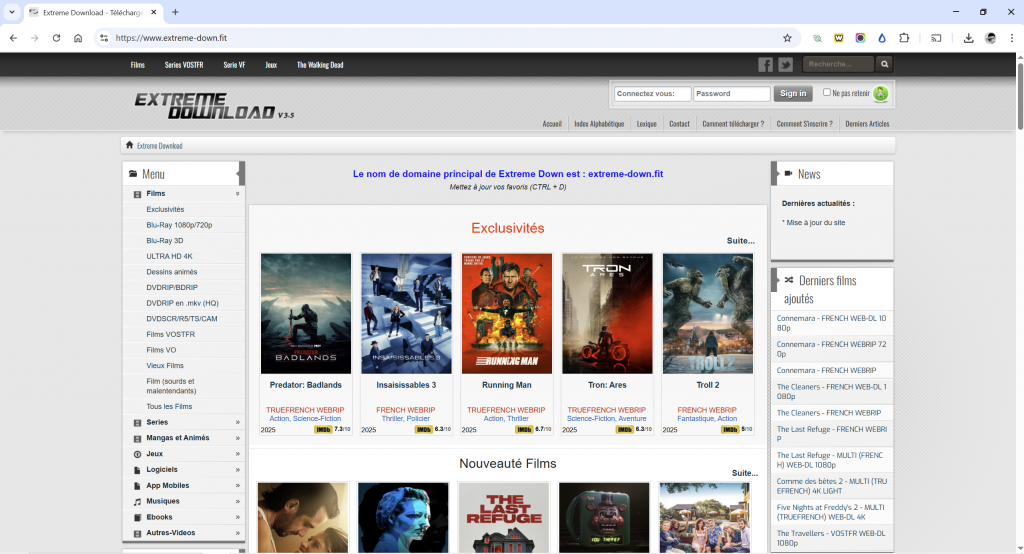Viewport: 1024px width, 554px height.
Task: Open a new browser tab
Action: pos(175,12)
